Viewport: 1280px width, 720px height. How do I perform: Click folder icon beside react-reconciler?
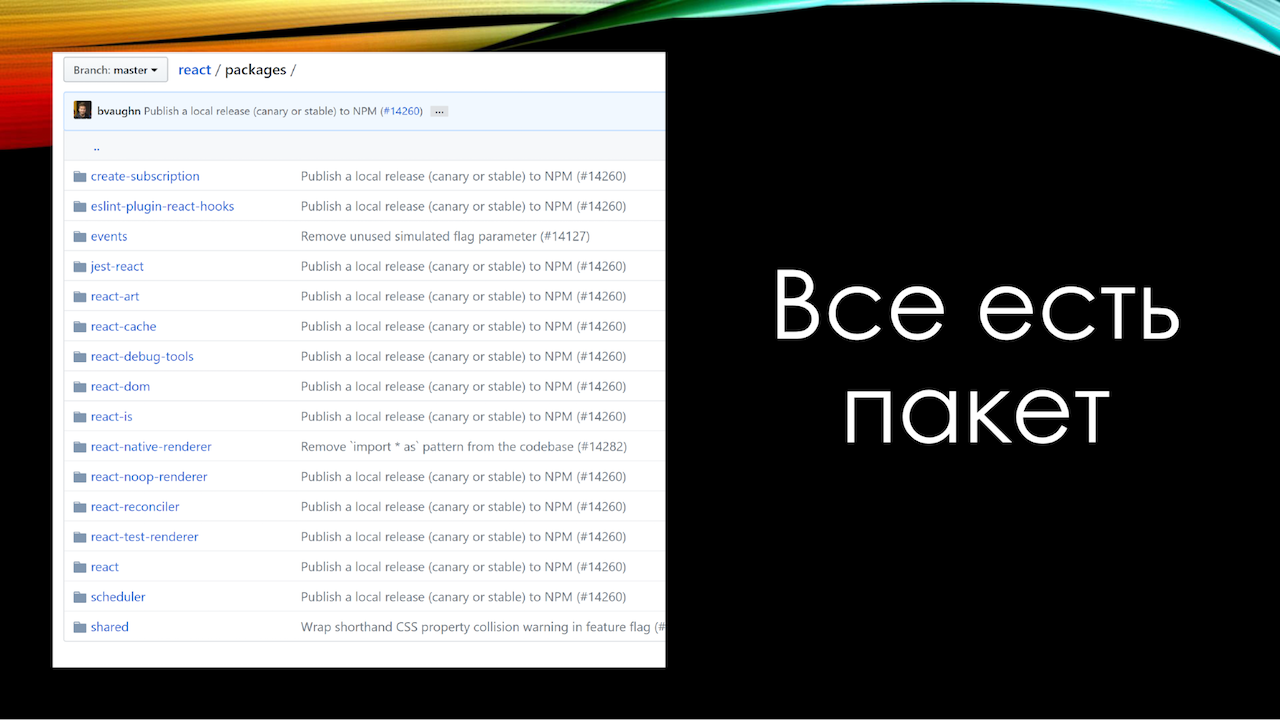click(80, 507)
